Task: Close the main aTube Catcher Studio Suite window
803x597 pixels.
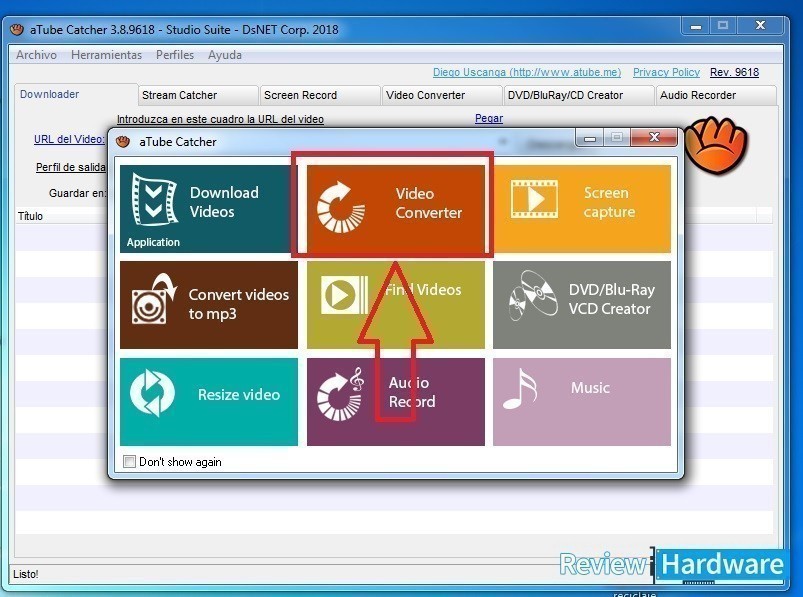Action: (x=760, y=26)
